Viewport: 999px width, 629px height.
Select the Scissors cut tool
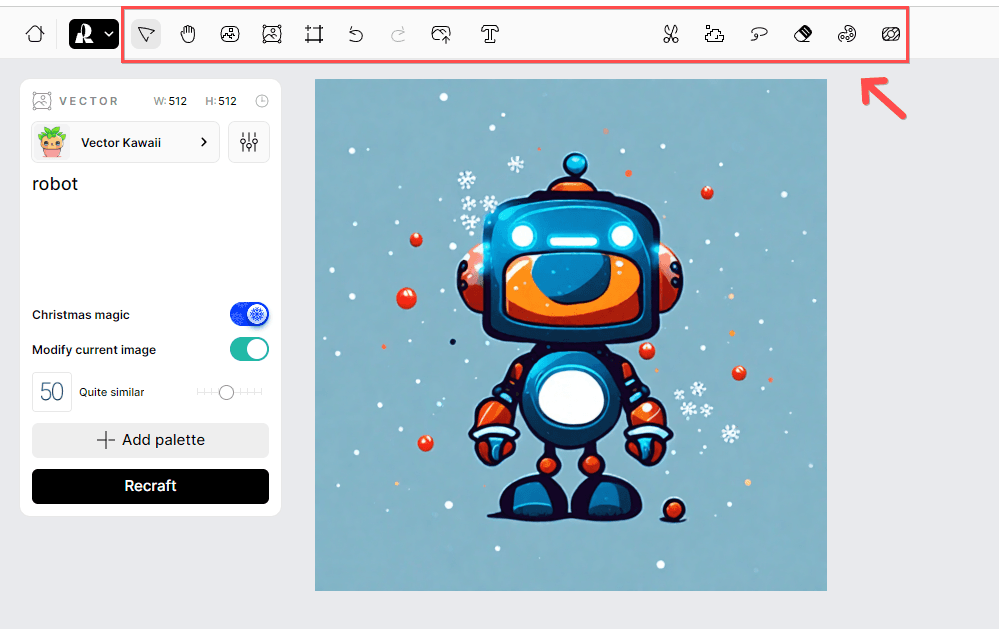pyautogui.click(x=671, y=33)
